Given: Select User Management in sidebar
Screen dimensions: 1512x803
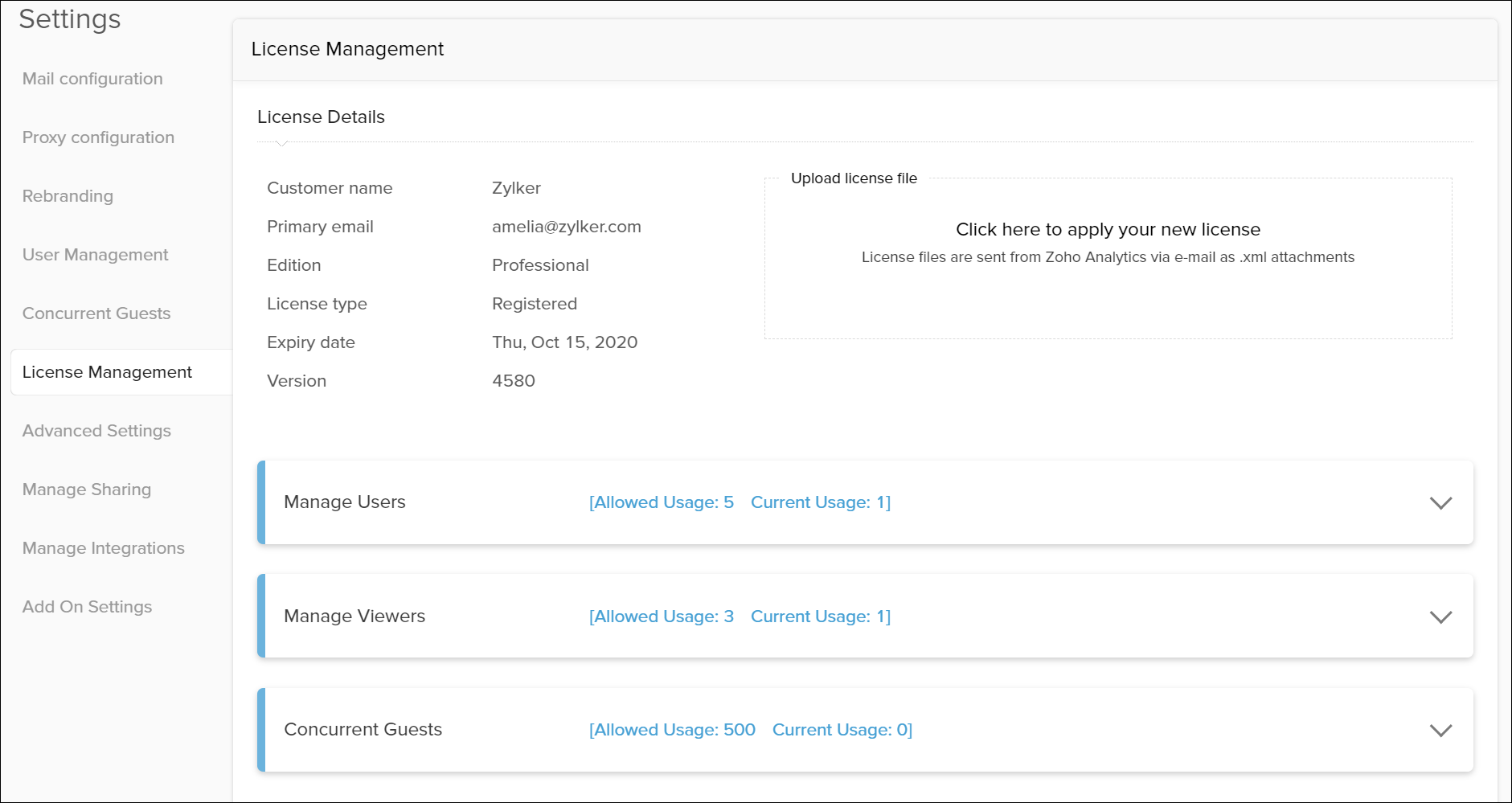Looking at the screenshot, I should pyautogui.click(x=95, y=255).
